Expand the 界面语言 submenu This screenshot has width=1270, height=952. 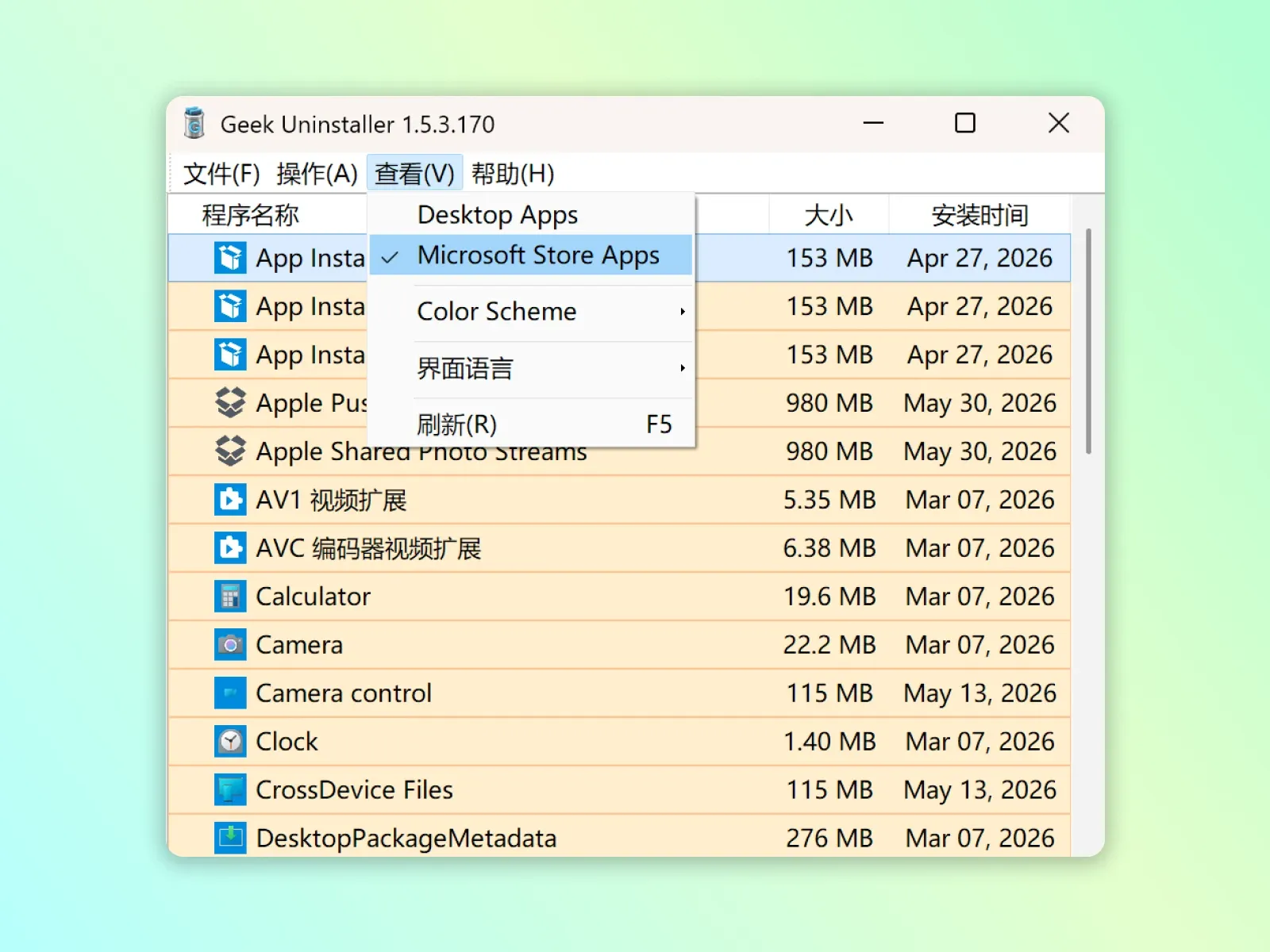531,368
